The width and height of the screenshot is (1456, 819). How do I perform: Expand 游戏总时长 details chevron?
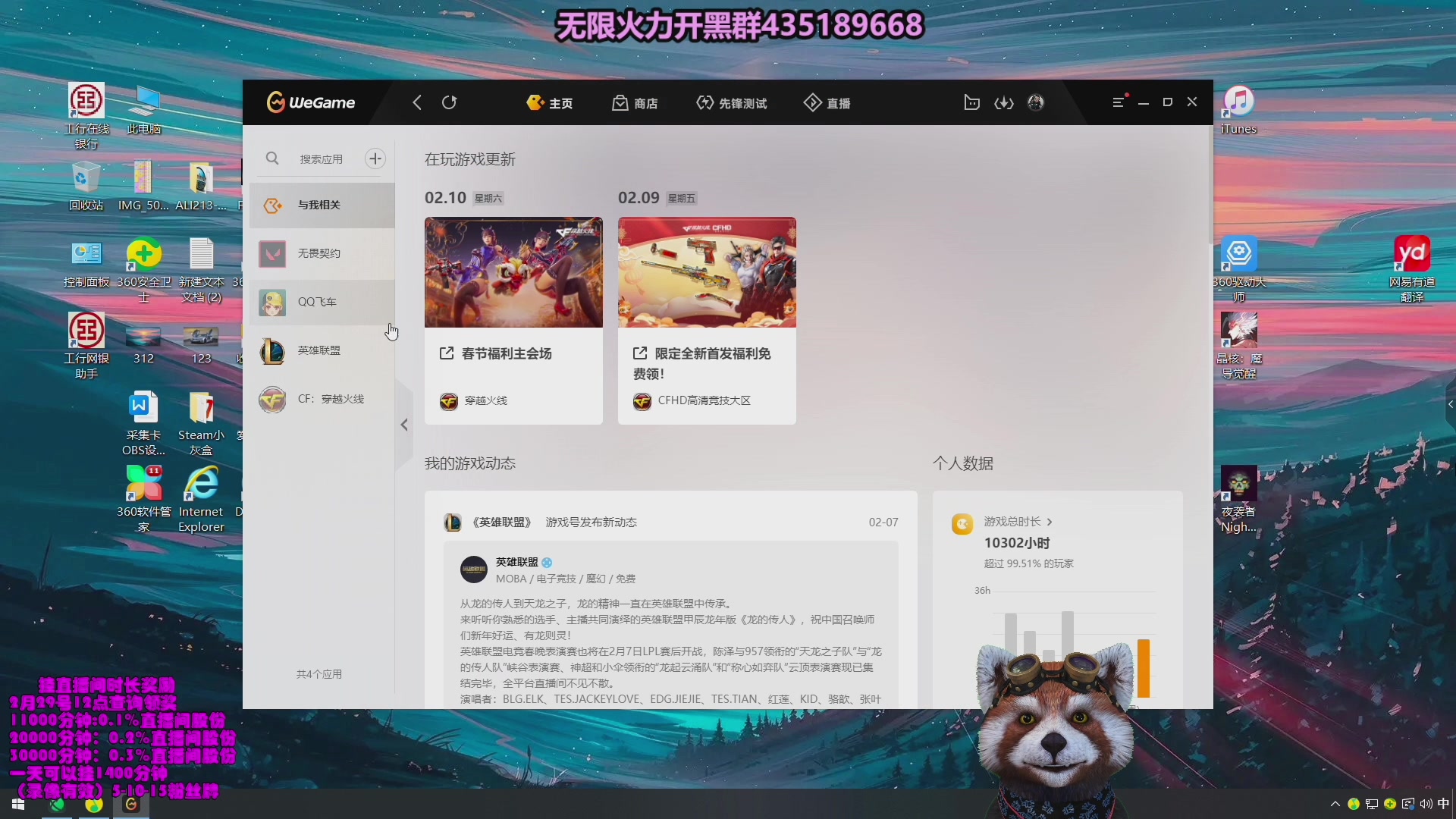point(1050,522)
